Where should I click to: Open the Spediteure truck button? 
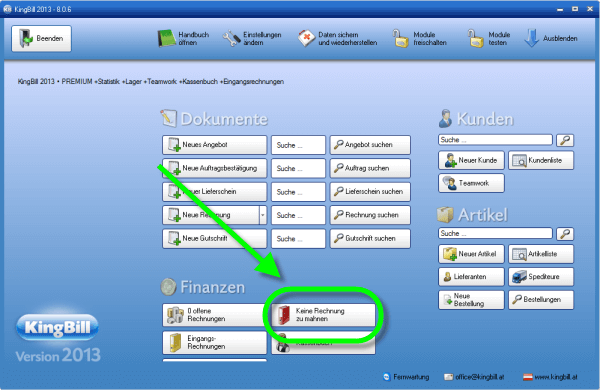pyautogui.click(x=541, y=277)
